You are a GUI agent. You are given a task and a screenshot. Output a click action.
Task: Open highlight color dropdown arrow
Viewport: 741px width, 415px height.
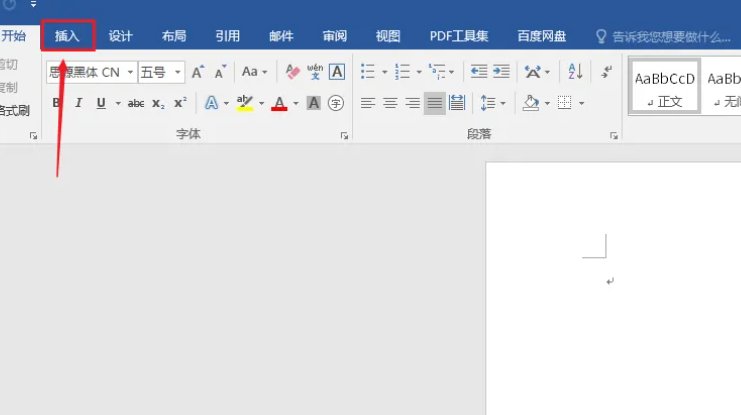(x=261, y=103)
